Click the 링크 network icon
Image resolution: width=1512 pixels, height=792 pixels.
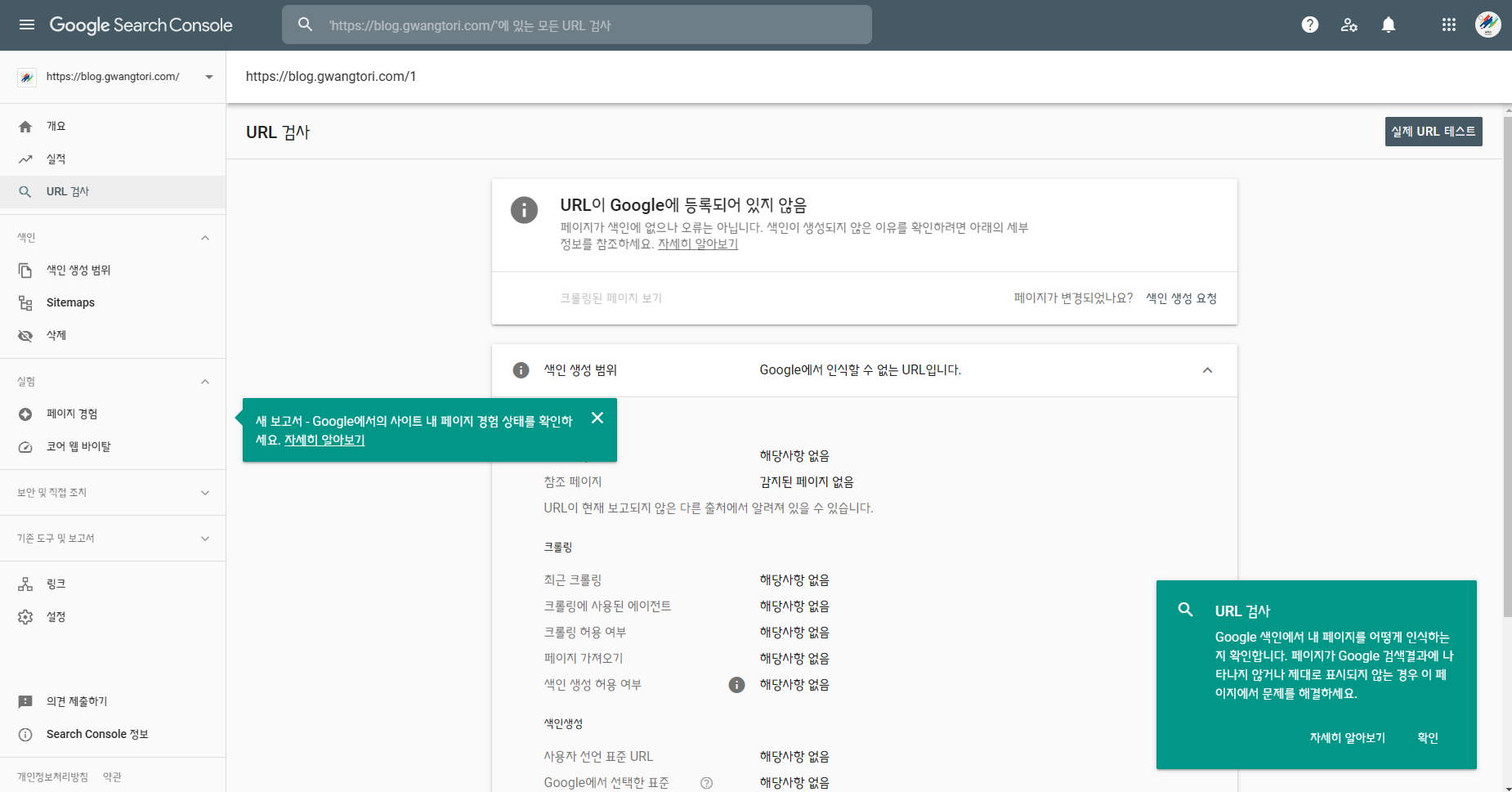pos(25,584)
